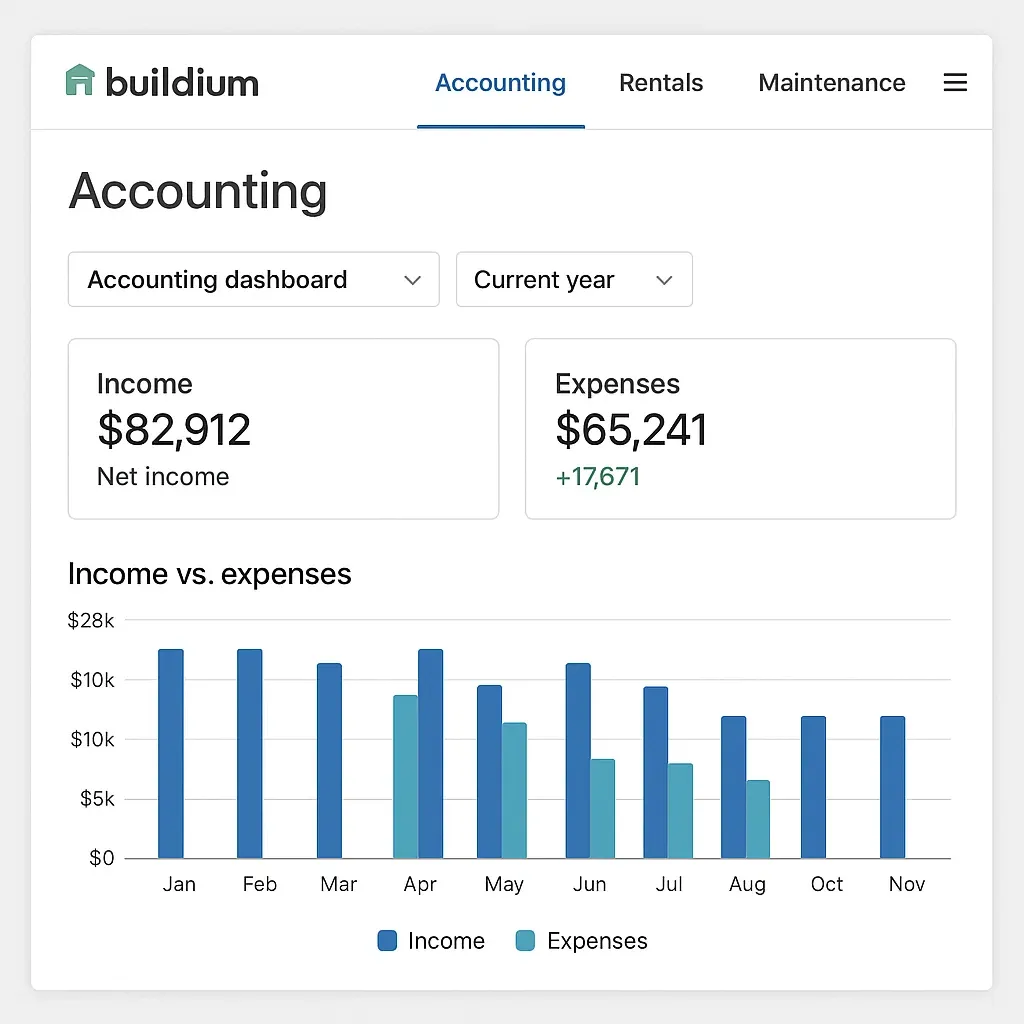This screenshot has height=1024, width=1024.
Task: Click the Aug month label
Action: [x=747, y=884]
